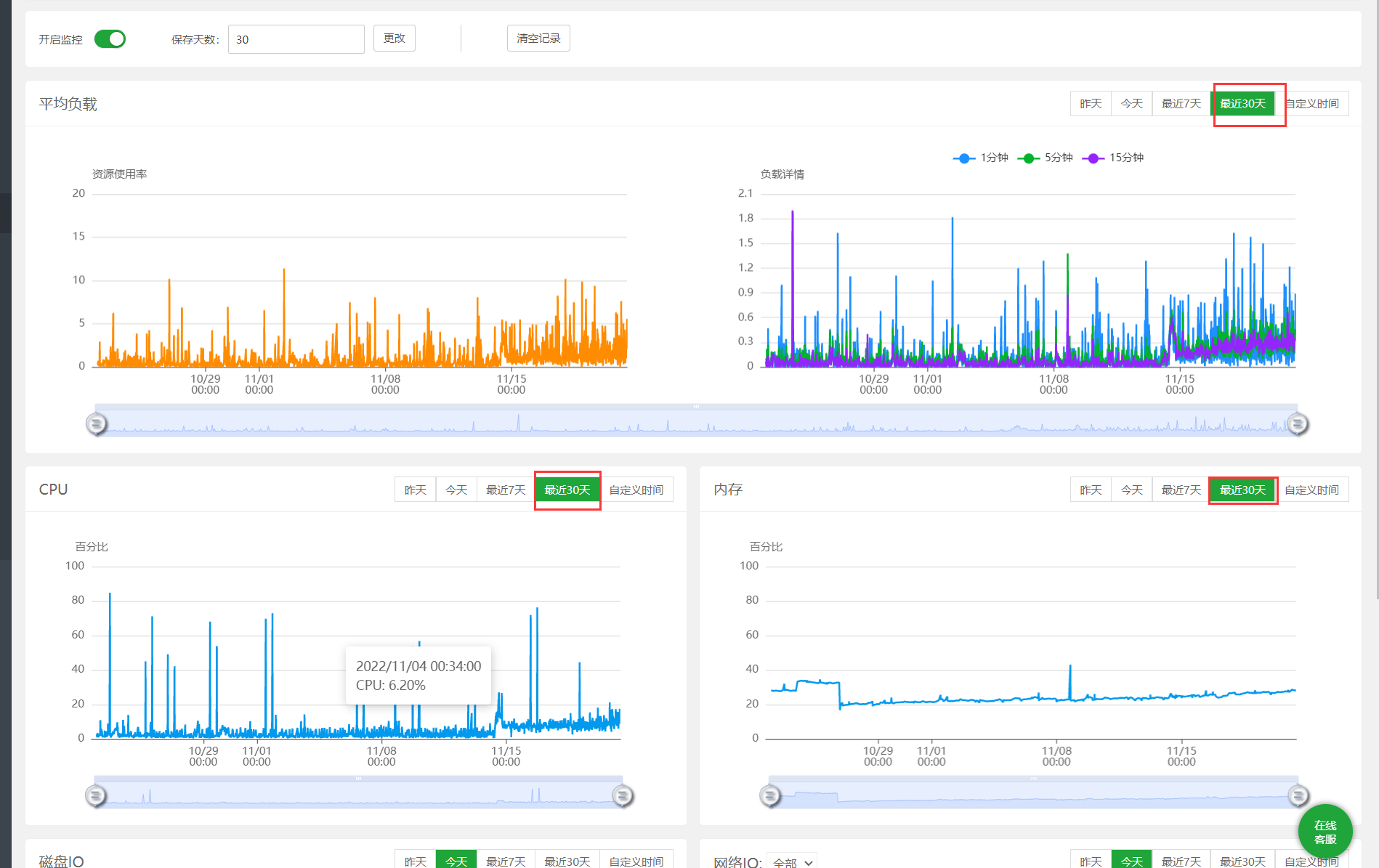
Task: Open 自定义时间 in 网络IO panel
Action: tap(1312, 861)
